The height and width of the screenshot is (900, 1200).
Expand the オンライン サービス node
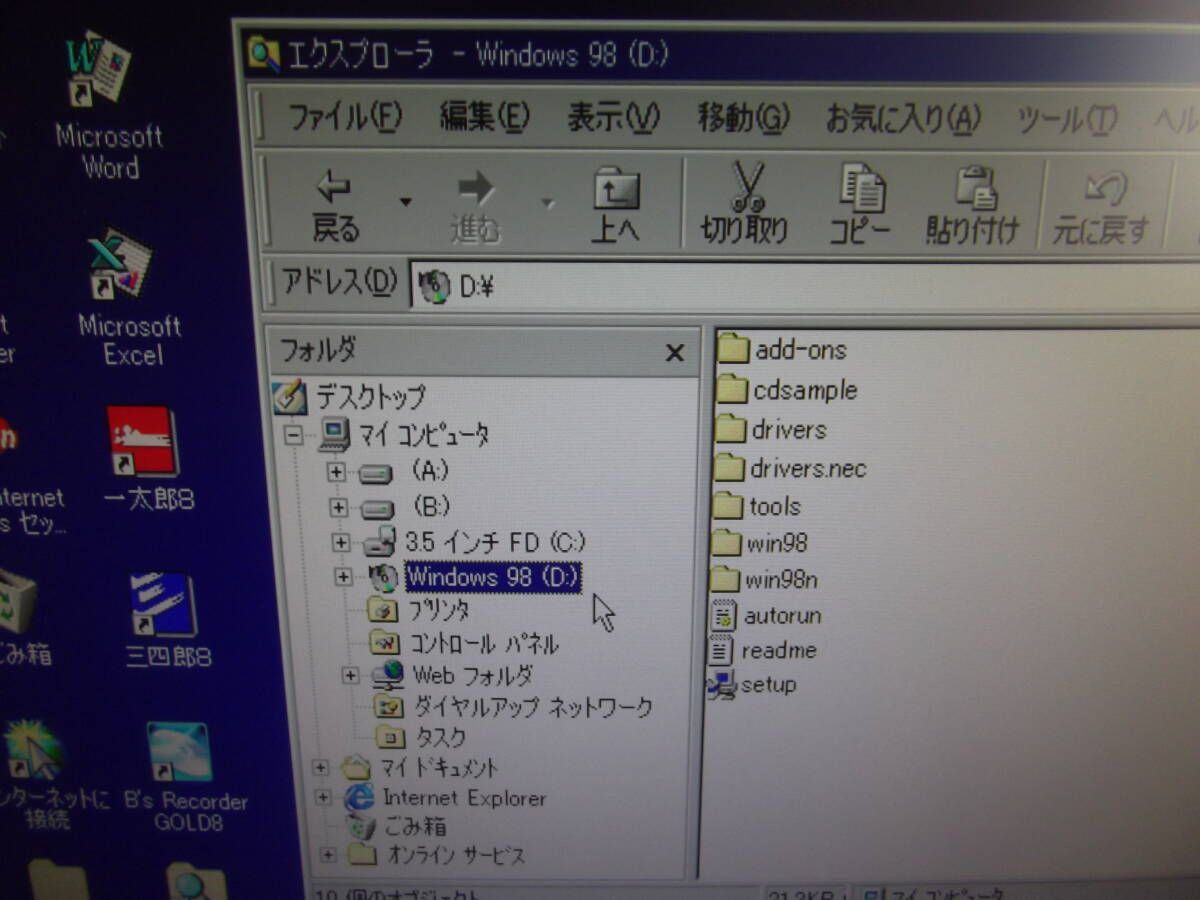(x=328, y=855)
